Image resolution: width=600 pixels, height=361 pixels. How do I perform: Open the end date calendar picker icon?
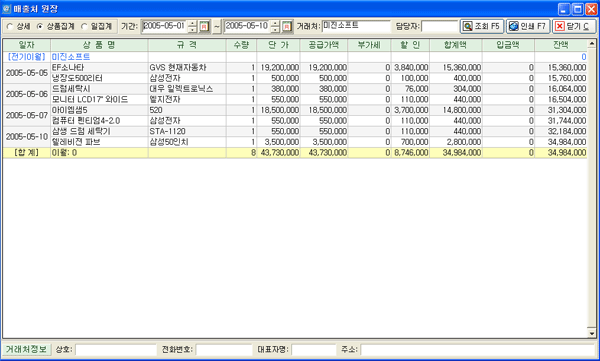(287, 26)
